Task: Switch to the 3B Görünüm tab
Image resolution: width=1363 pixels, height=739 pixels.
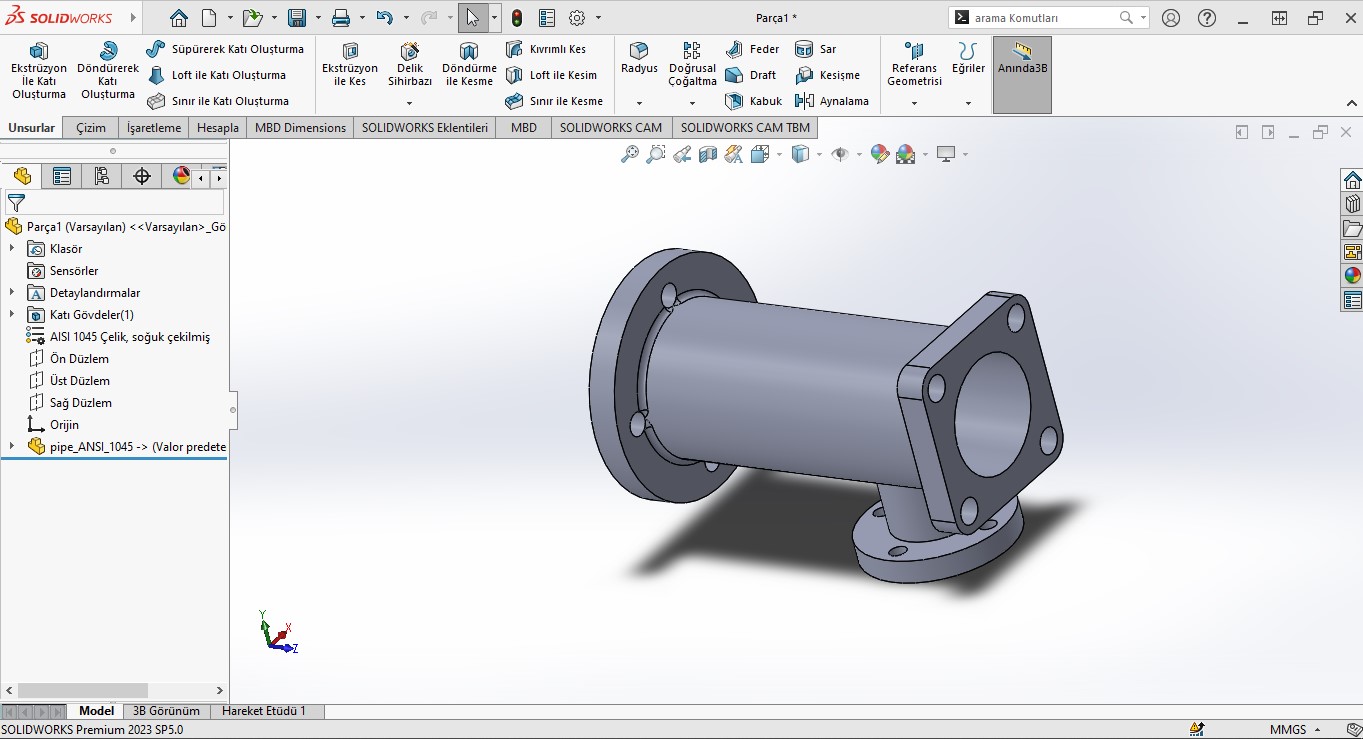Action: coord(166,711)
